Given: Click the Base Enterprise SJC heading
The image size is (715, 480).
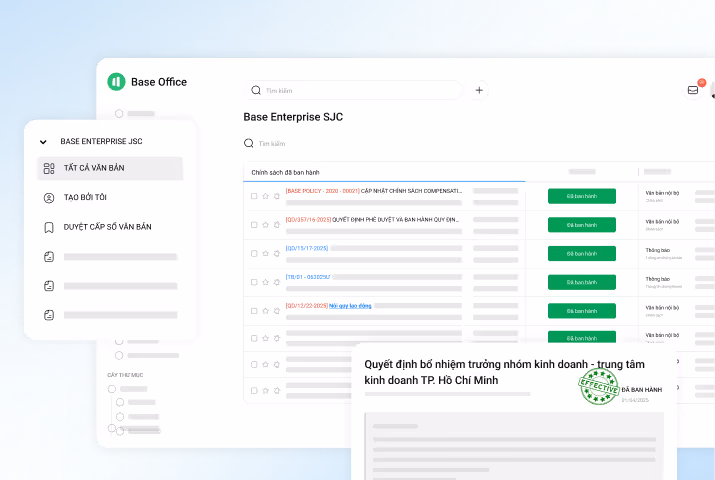Looking at the screenshot, I should (293, 117).
